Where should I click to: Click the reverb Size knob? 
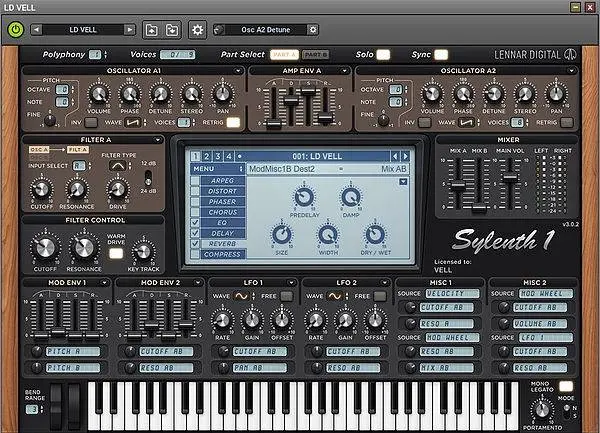pyautogui.click(x=282, y=235)
